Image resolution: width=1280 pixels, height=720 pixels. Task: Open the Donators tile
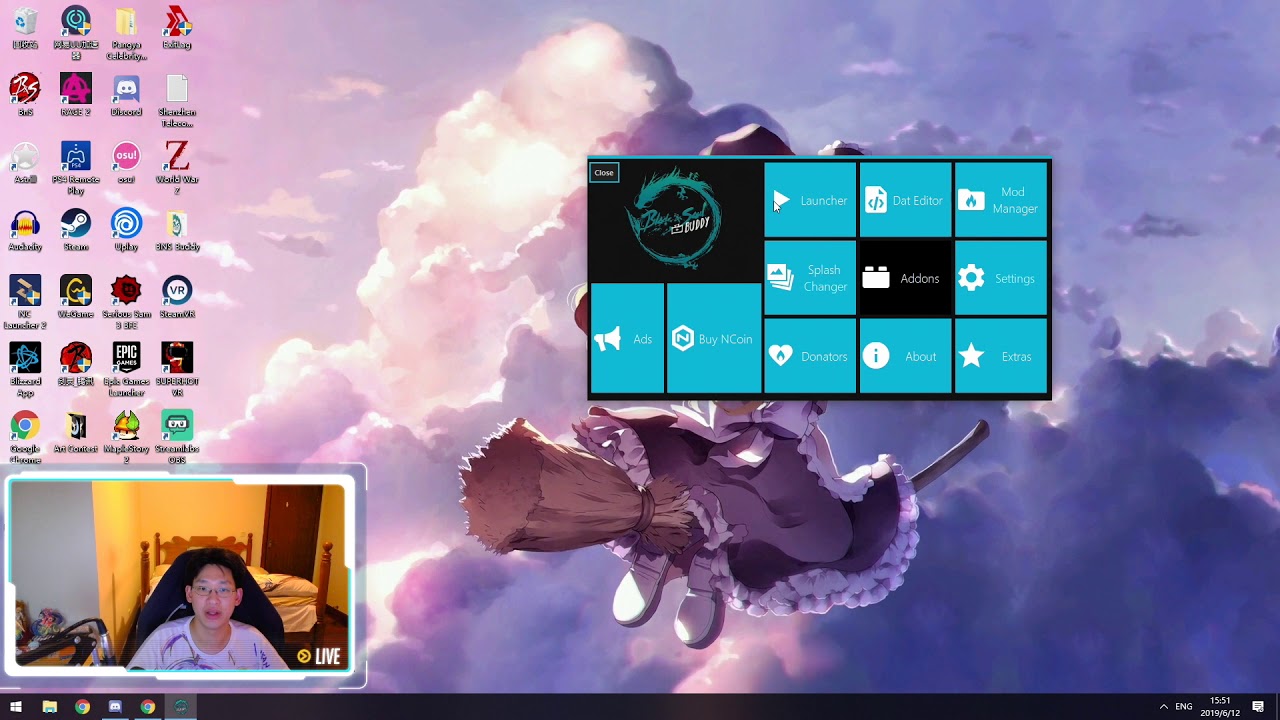point(810,356)
